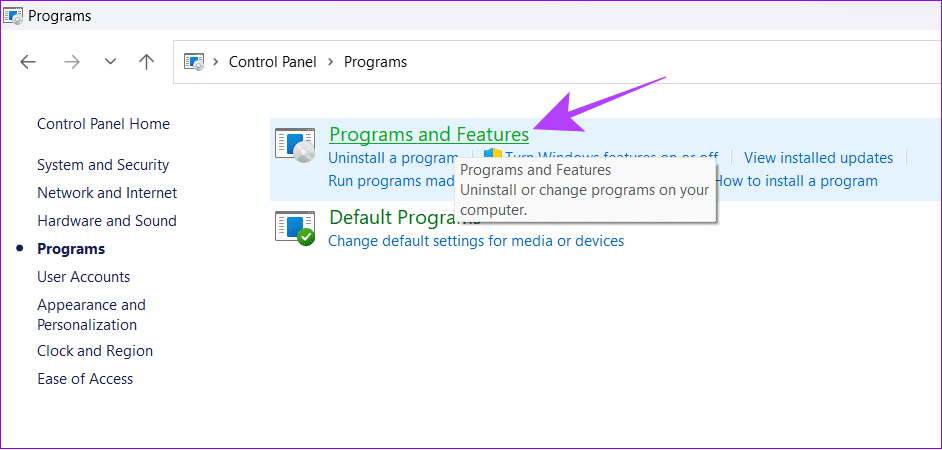Screen dimensions: 942x450
Task: Open the recent locations dropdown chevron
Action: (x=110, y=62)
